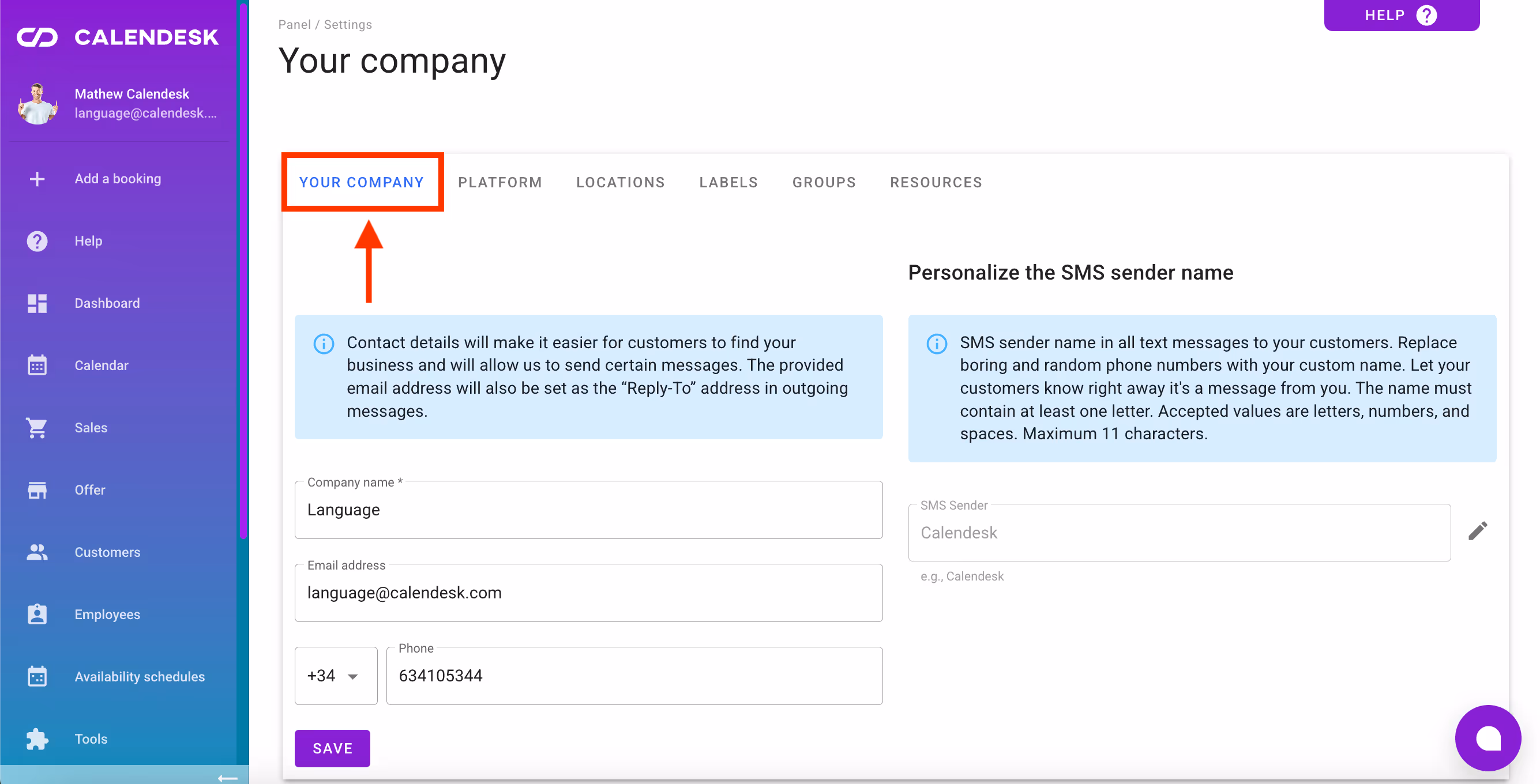Click the SAVE button

(x=332, y=748)
